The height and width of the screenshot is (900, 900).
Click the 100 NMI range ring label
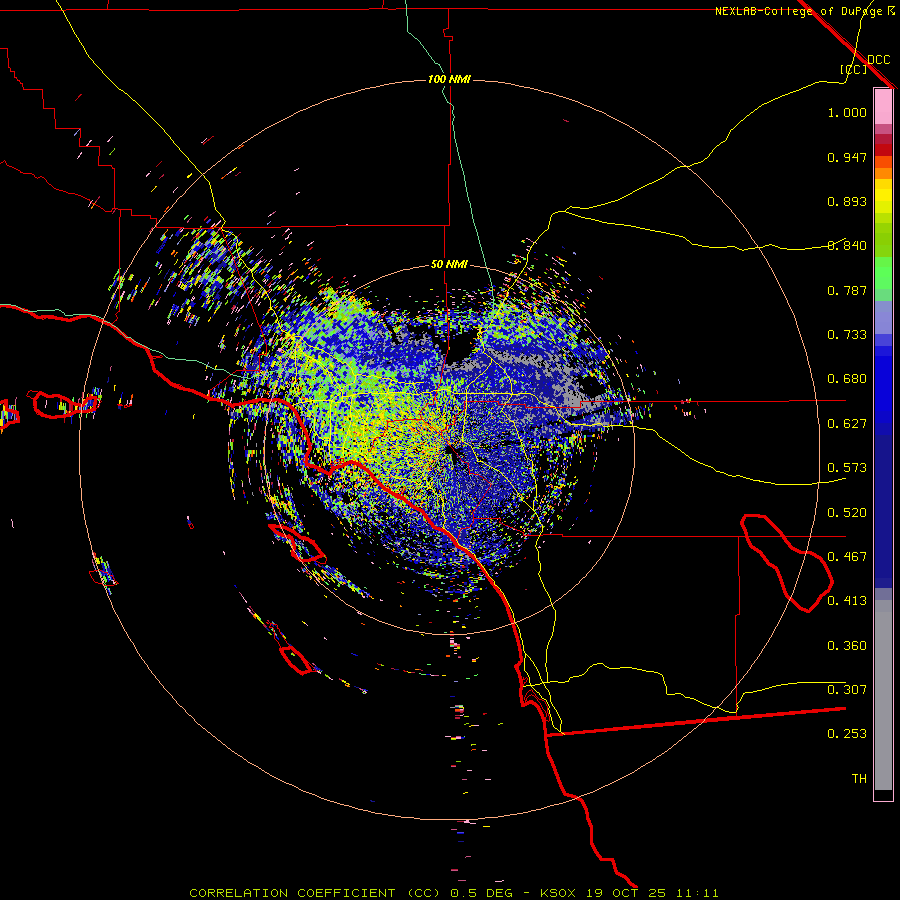(x=449, y=79)
